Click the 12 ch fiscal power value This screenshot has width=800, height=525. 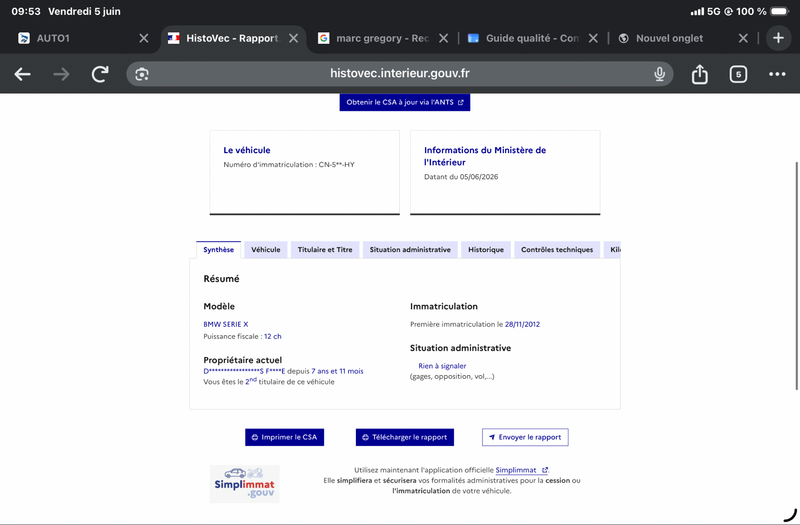pyautogui.click(x=272, y=336)
